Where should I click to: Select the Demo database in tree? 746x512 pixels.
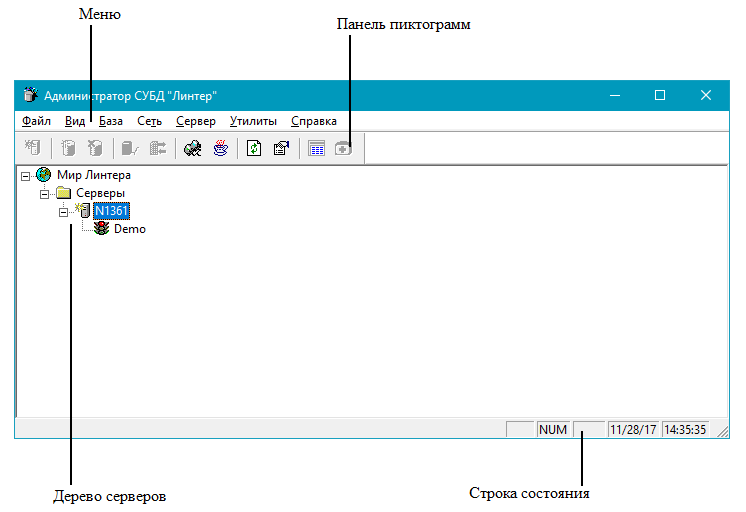(130, 229)
